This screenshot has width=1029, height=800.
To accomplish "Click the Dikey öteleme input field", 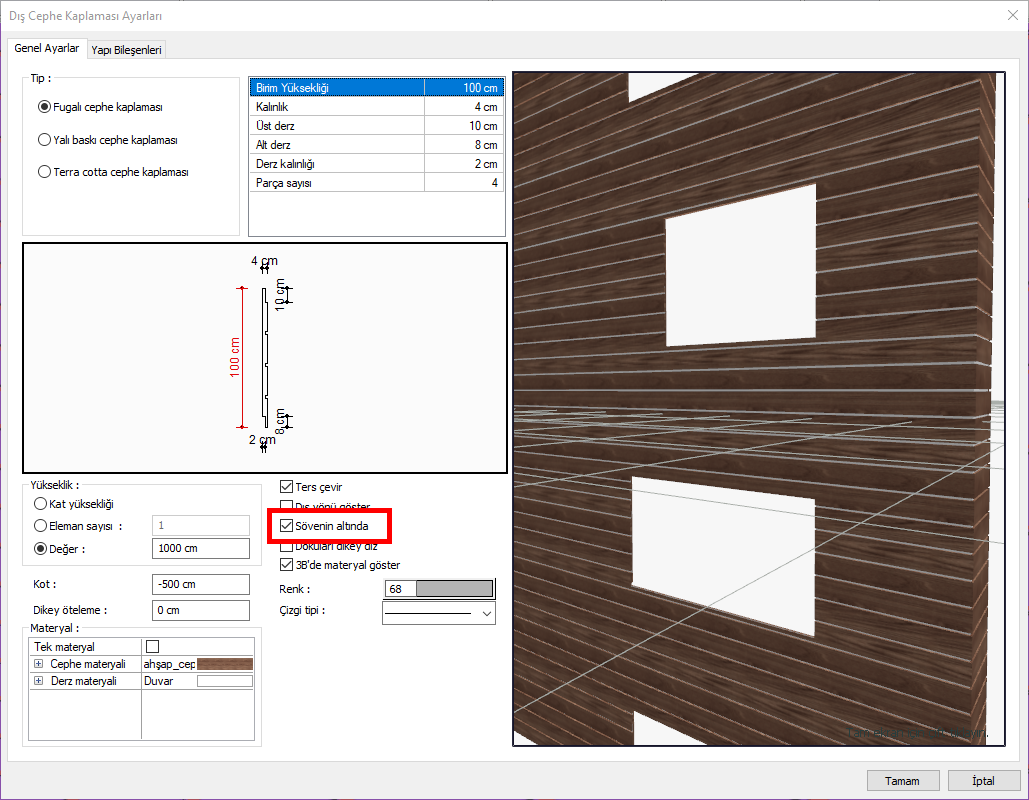I will (200, 610).
